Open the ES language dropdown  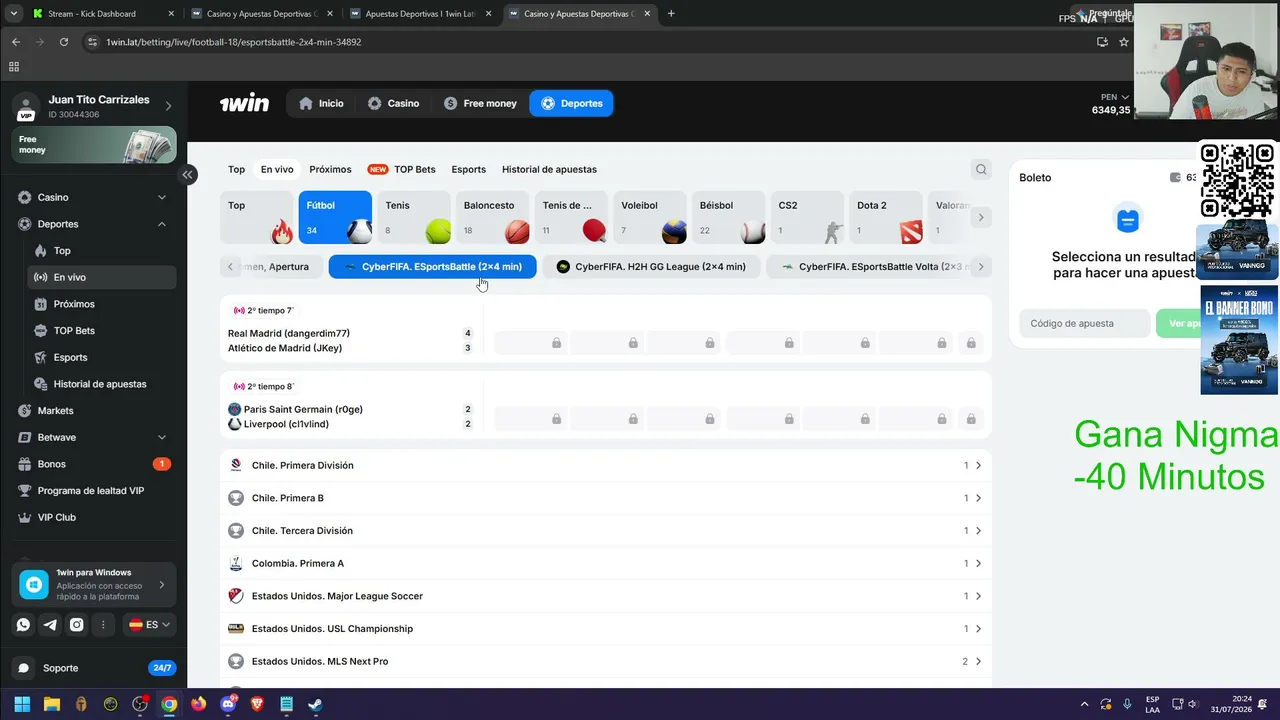[149, 625]
